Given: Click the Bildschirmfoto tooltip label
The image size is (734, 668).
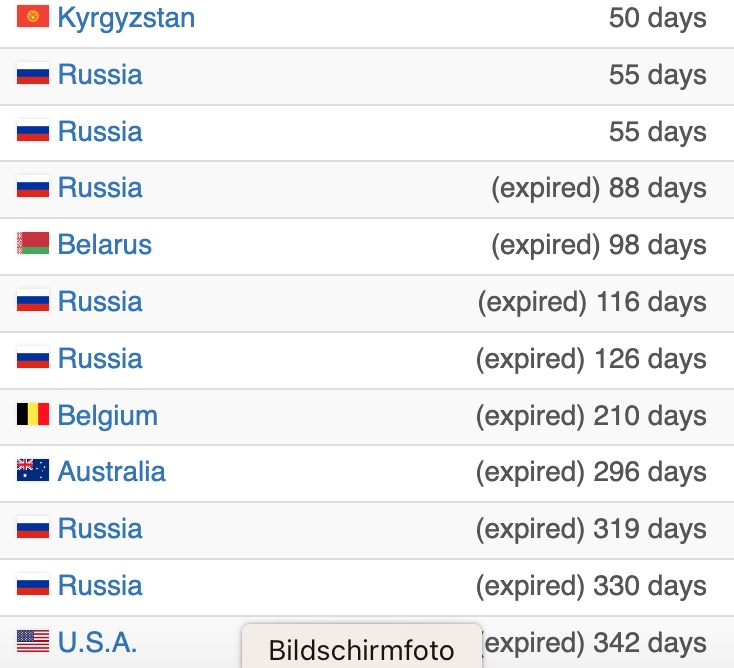Looking at the screenshot, I should [x=361, y=651].
